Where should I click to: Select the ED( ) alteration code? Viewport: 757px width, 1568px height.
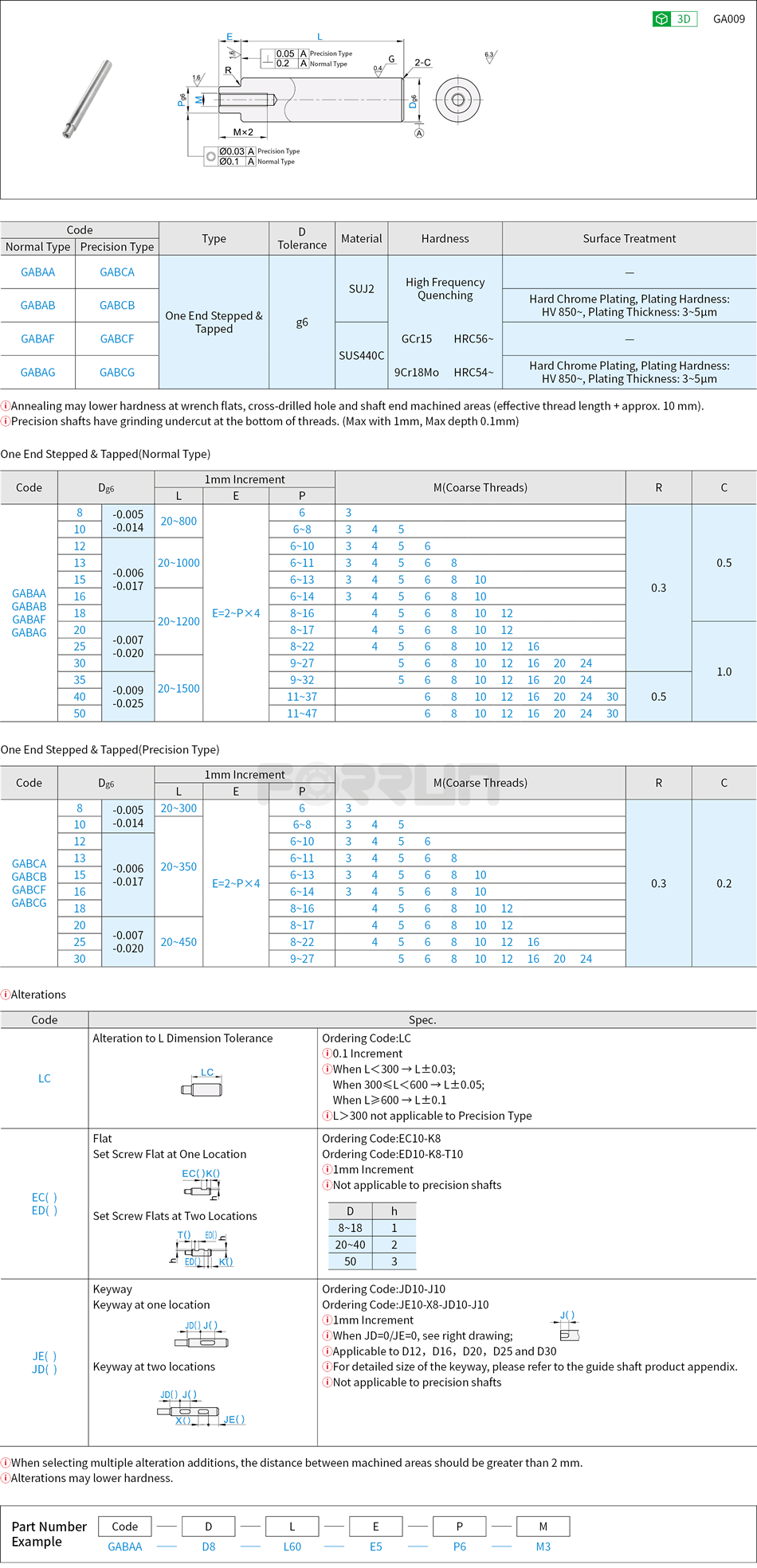pos(45,1211)
